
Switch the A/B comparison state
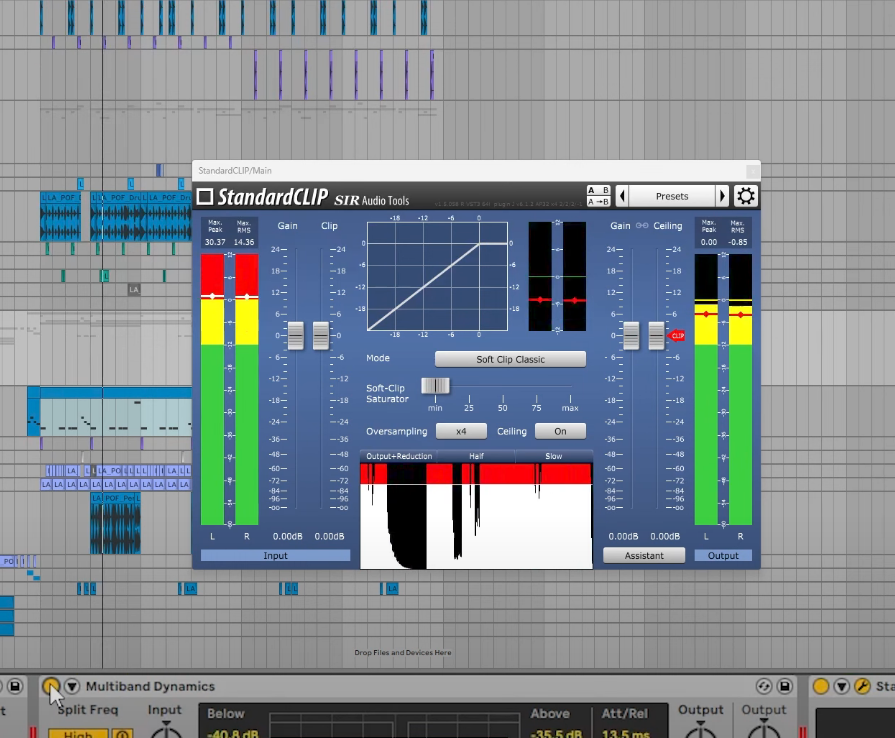click(x=598, y=190)
